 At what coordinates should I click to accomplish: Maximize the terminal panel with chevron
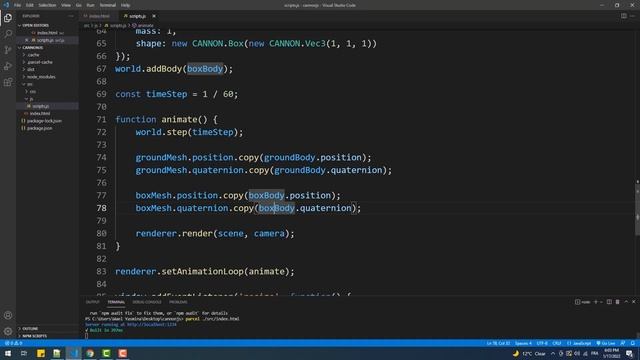tap(626, 302)
